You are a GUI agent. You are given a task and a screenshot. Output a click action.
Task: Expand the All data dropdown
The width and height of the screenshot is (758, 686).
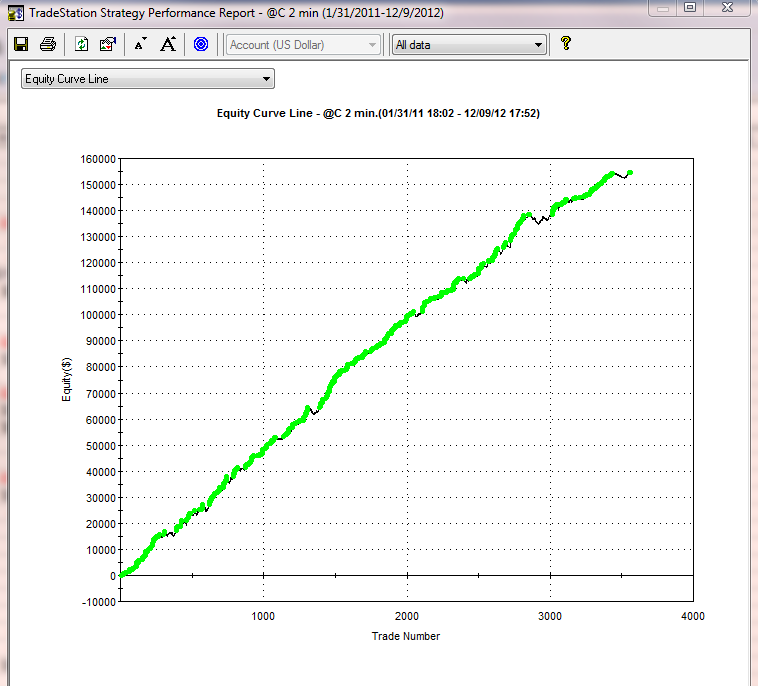coord(468,45)
